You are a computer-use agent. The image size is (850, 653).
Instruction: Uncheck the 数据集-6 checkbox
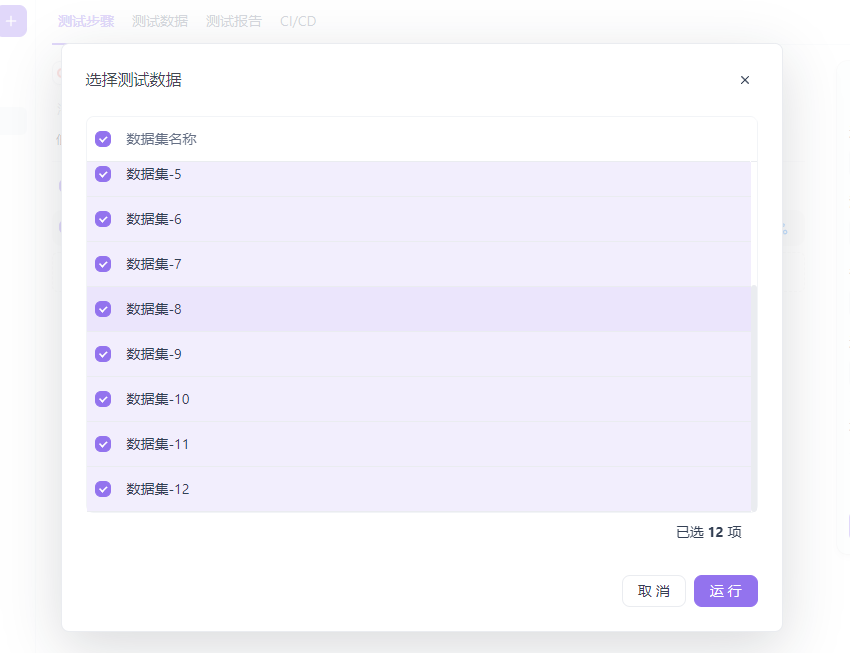click(103, 219)
